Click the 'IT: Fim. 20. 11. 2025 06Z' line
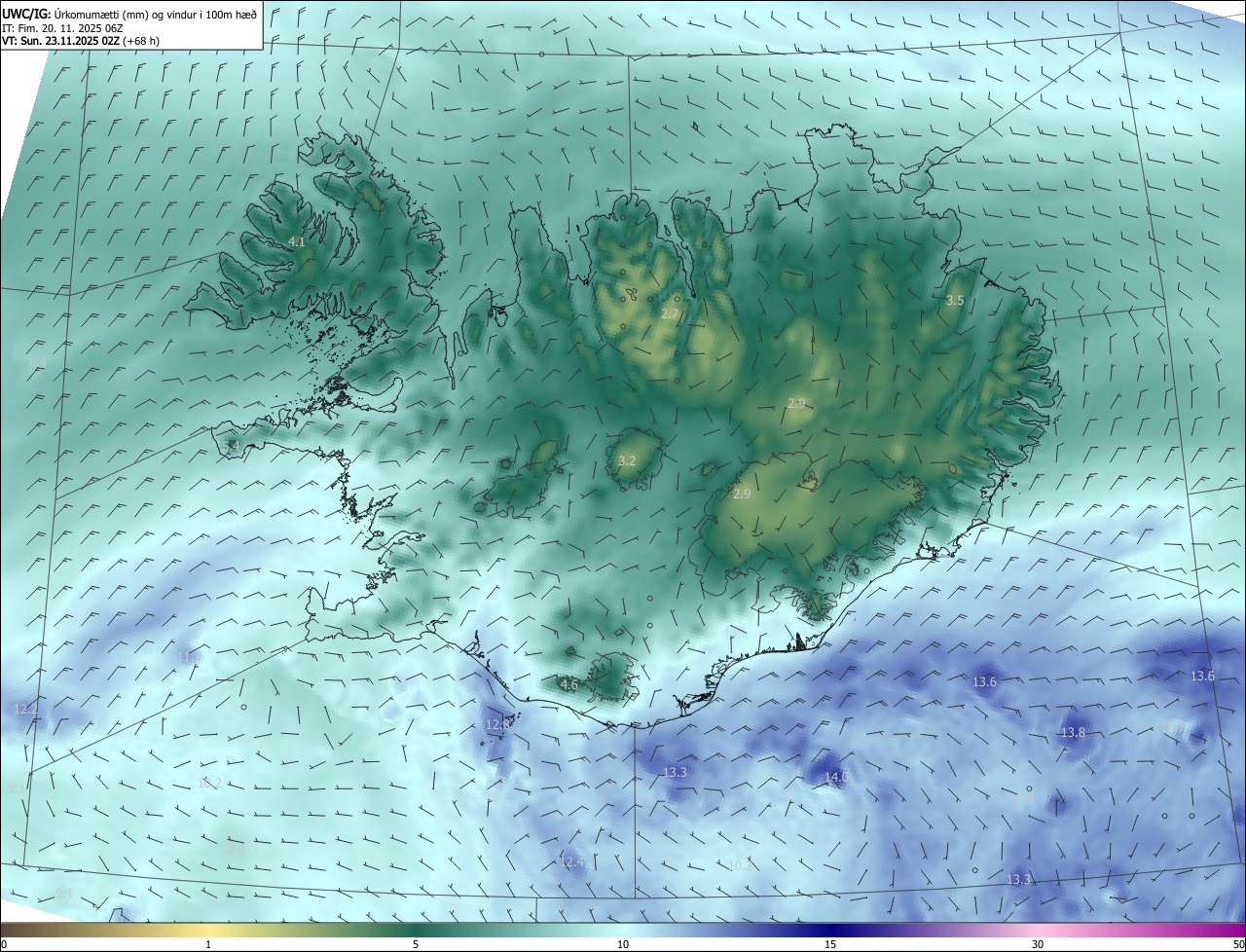Screen dimensions: 1246x952 60,28
